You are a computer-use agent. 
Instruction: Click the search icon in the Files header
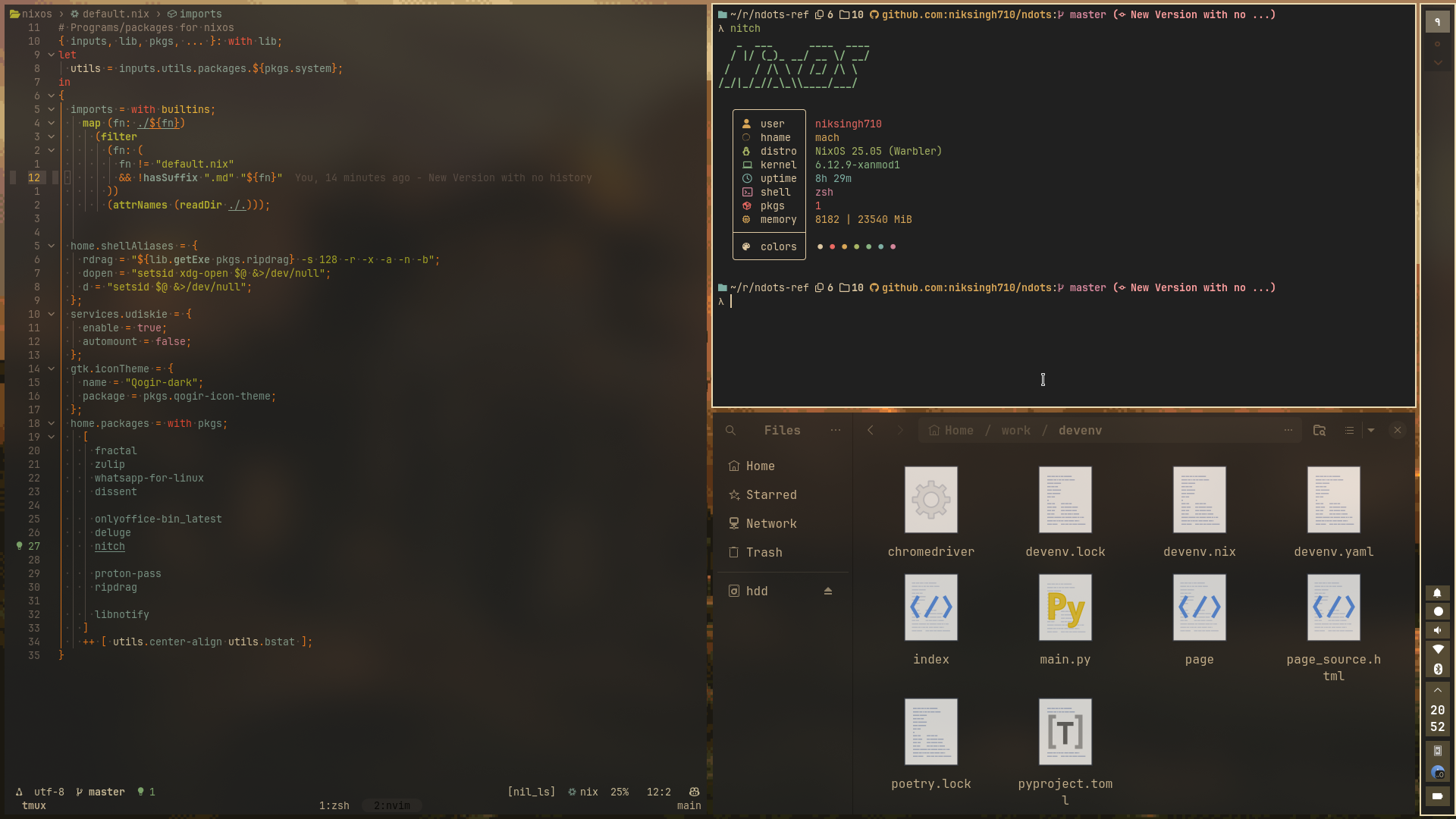(x=730, y=430)
